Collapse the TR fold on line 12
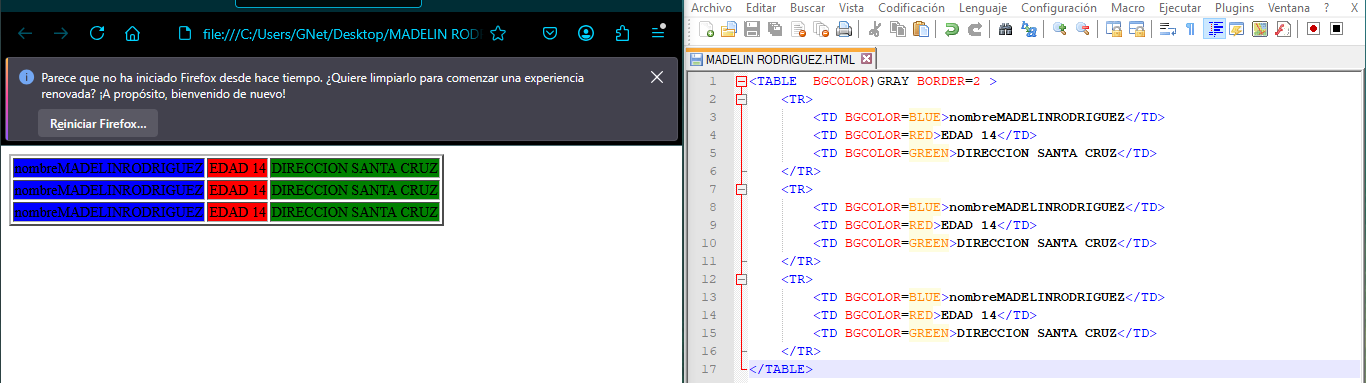The height and width of the screenshot is (383, 1366). pyautogui.click(x=741, y=279)
